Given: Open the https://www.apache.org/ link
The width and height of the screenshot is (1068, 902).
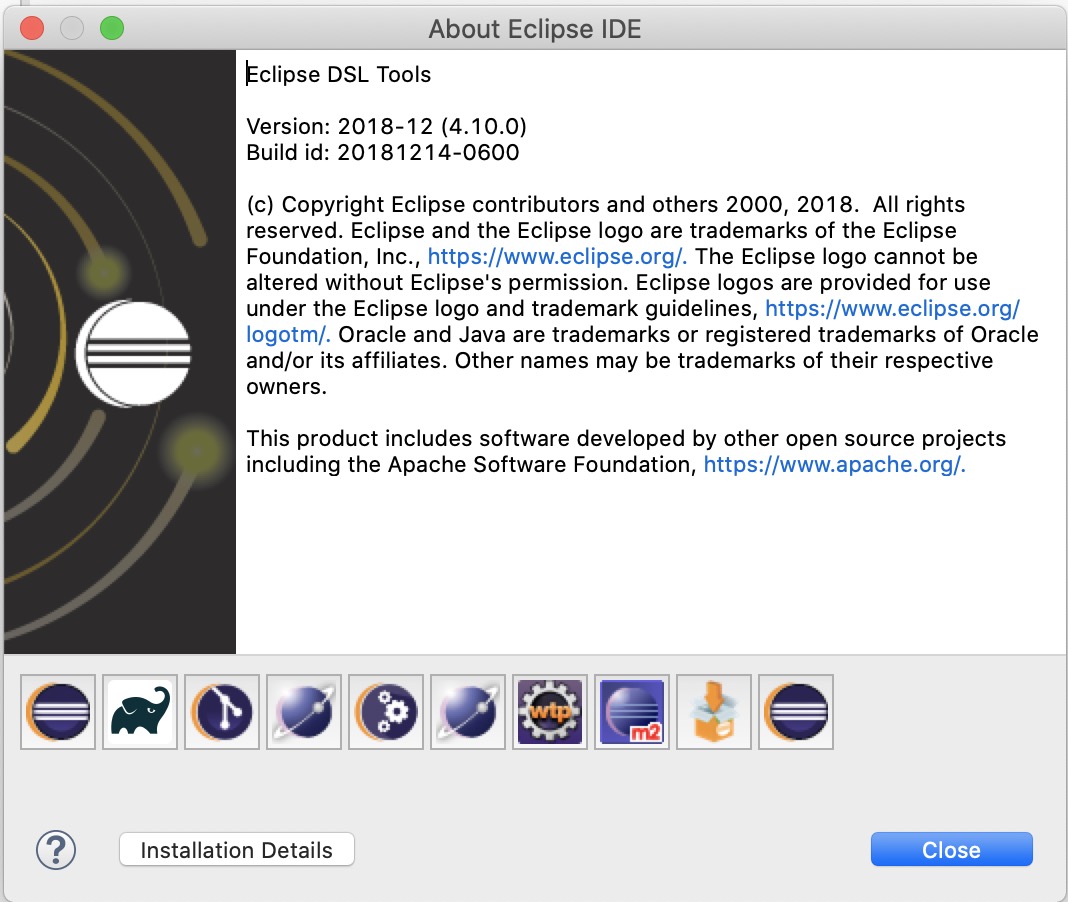Looking at the screenshot, I should pyautogui.click(x=834, y=464).
